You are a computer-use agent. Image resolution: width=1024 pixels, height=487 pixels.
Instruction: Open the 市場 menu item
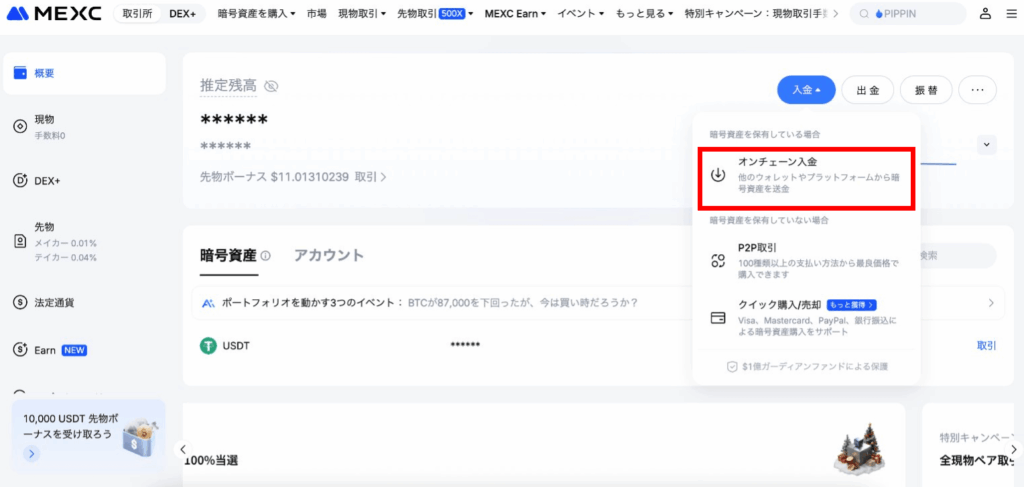coord(317,14)
